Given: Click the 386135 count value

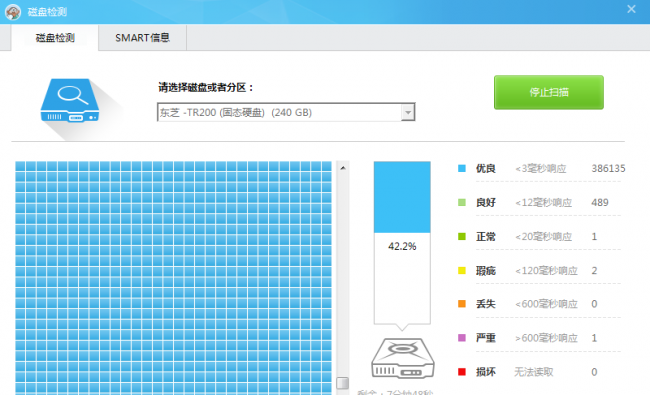Looking at the screenshot, I should pyautogui.click(x=608, y=168).
